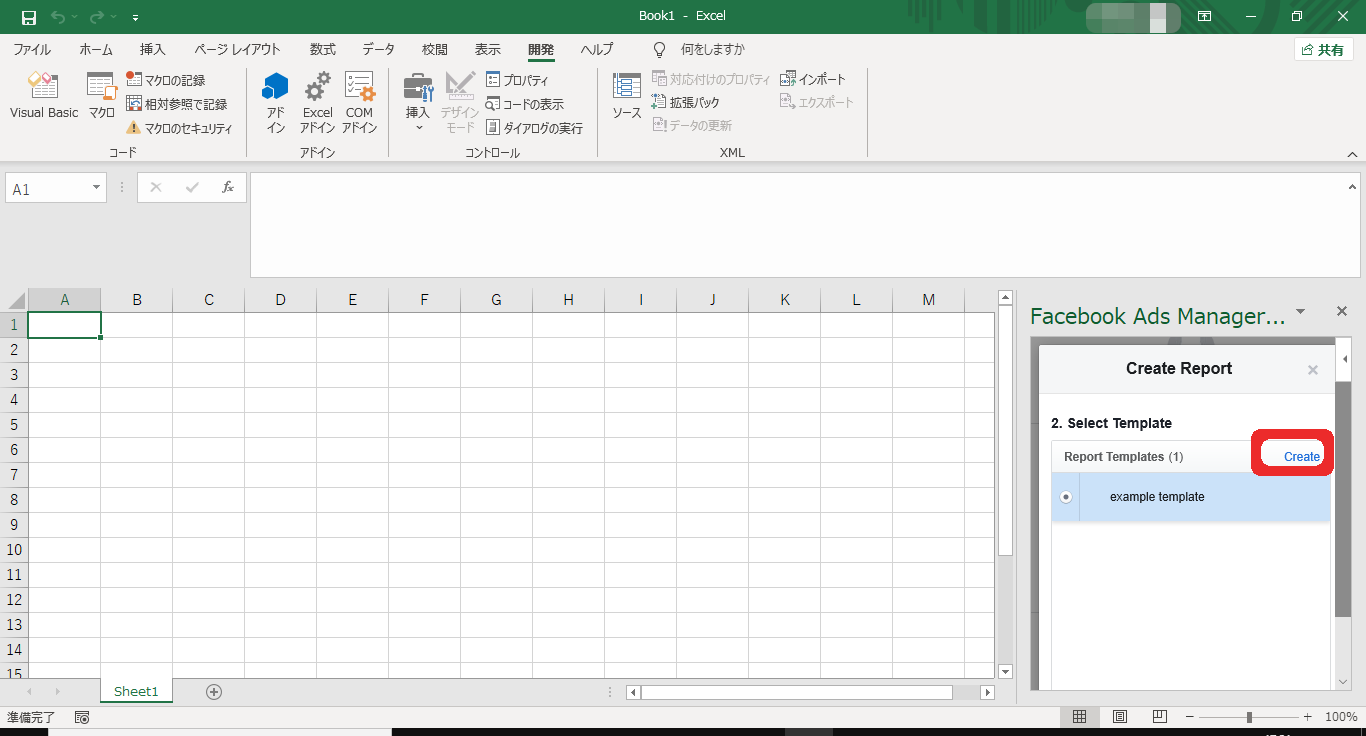Switch to Normal view in status bar

click(x=1079, y=717)
